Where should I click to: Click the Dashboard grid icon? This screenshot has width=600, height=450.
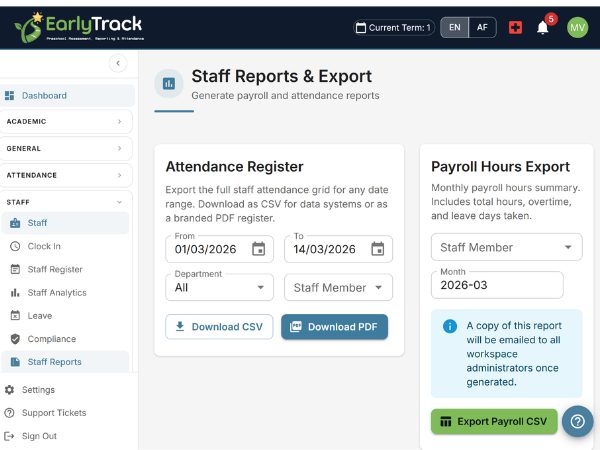[9, 96]
